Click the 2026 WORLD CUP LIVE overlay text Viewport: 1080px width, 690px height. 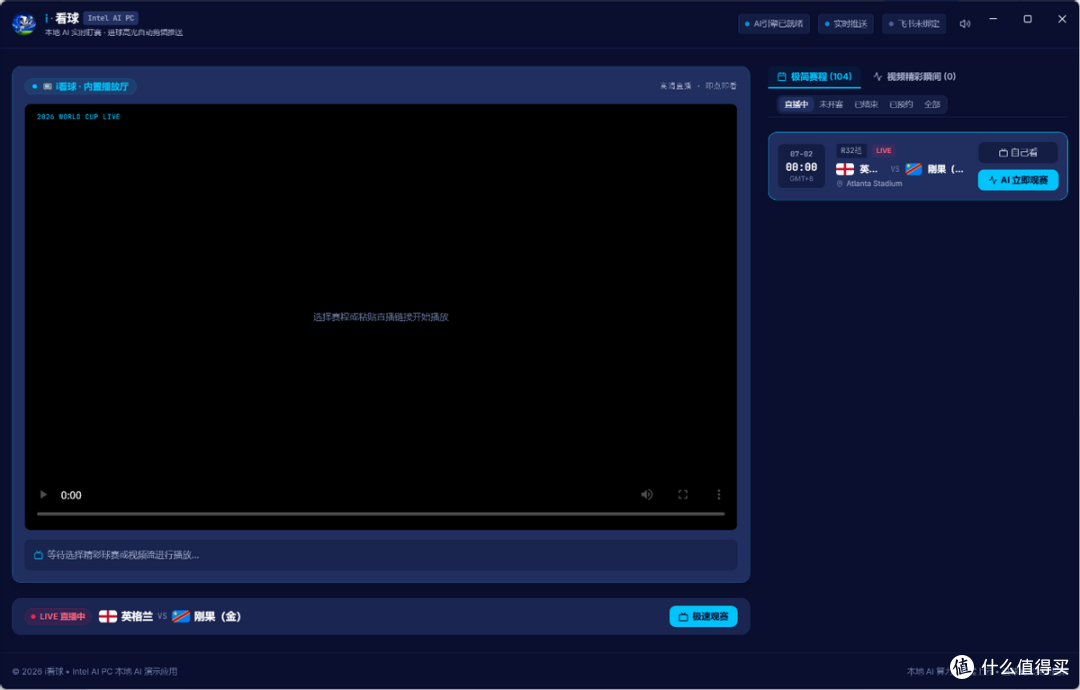78,116
